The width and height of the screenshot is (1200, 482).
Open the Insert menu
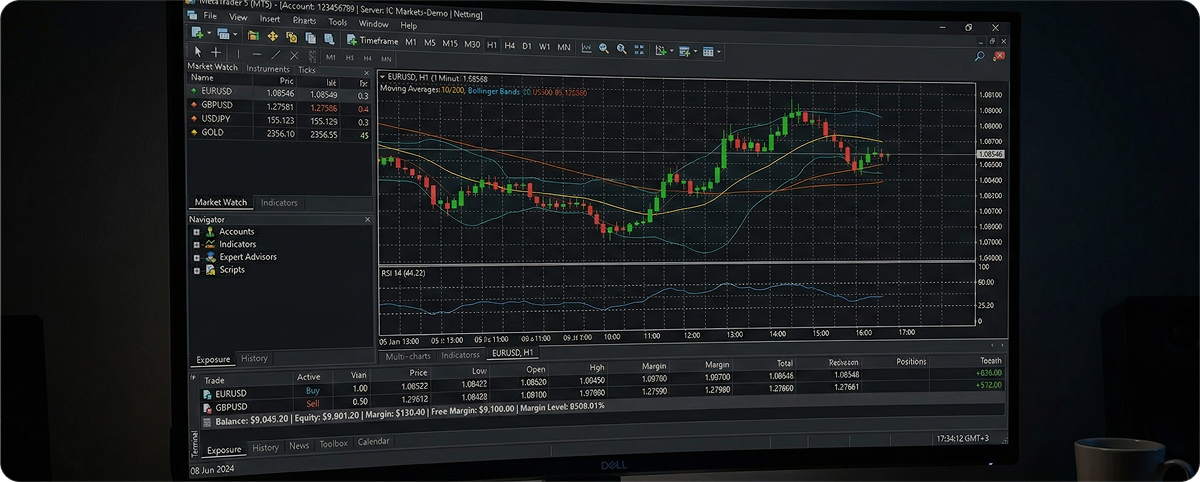pyautogui.click(x=270, y=18)
